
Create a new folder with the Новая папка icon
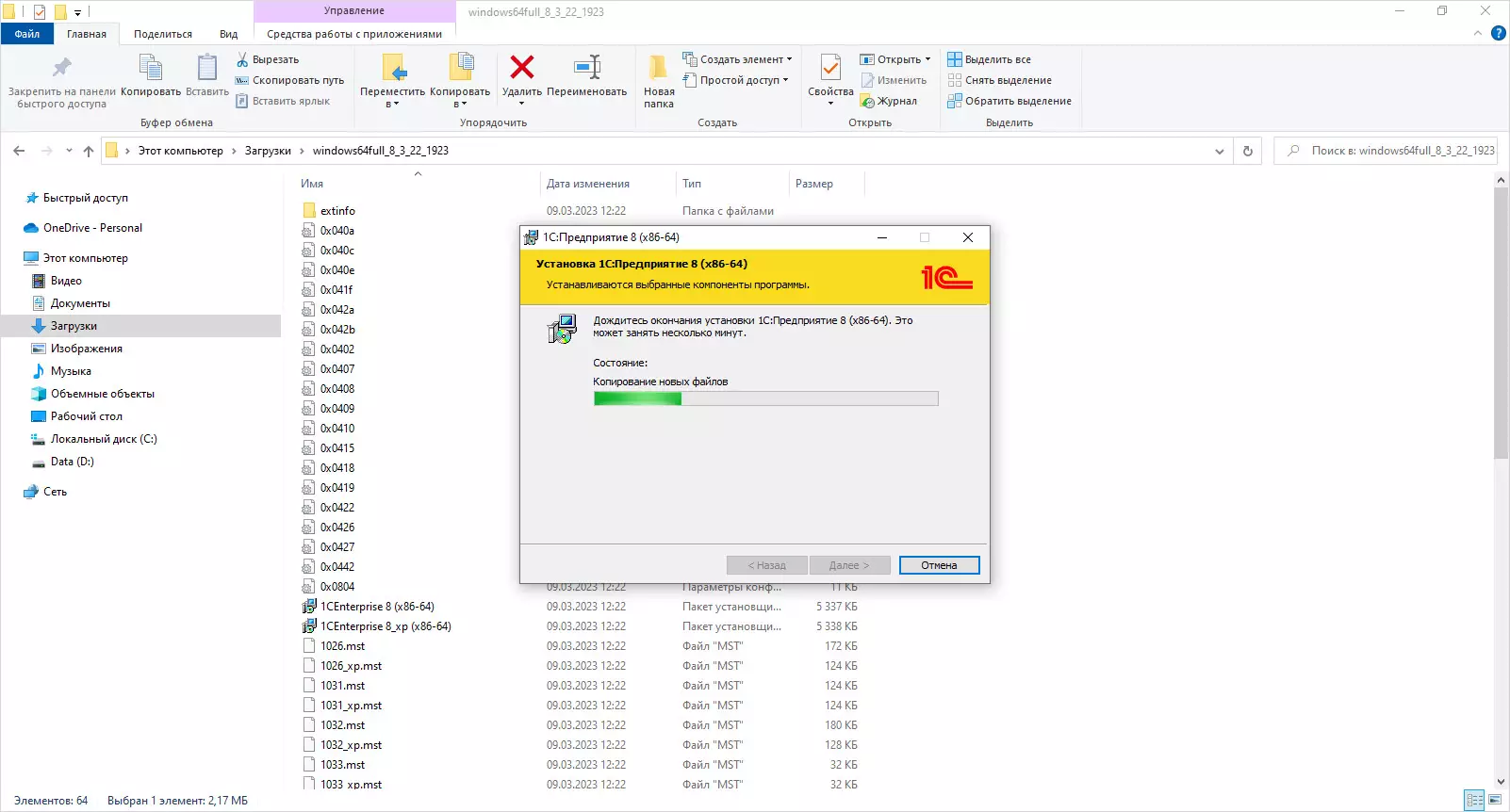point(659,68)
